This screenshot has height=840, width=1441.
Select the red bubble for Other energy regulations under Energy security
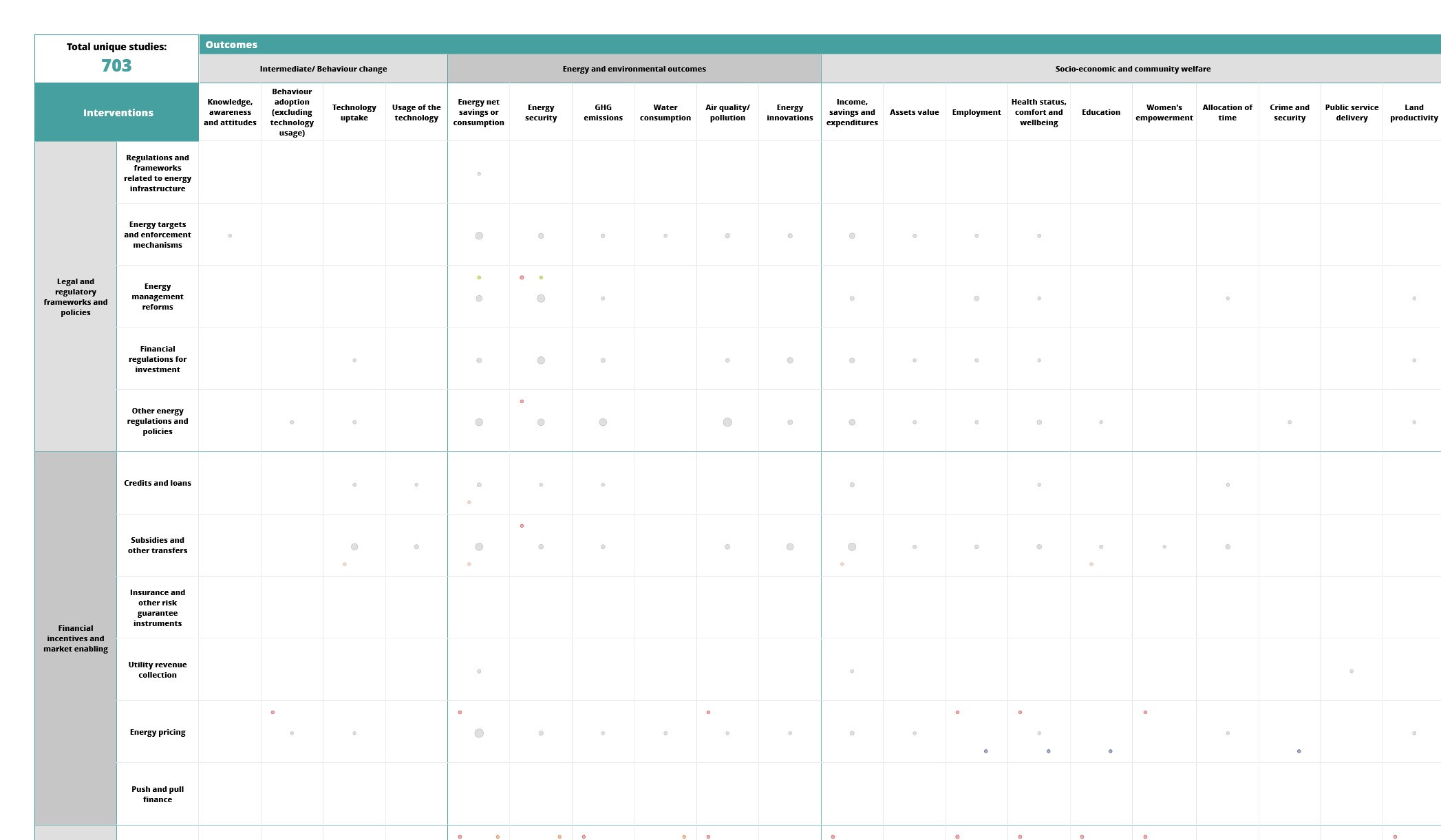(x=522, y=402)
